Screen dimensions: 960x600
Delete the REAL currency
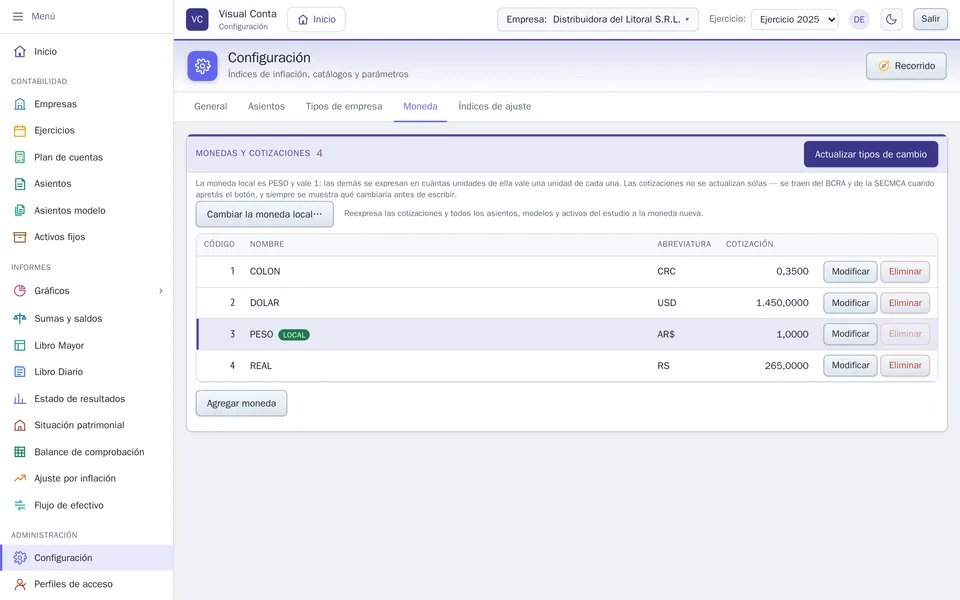(x=905, y=366)
